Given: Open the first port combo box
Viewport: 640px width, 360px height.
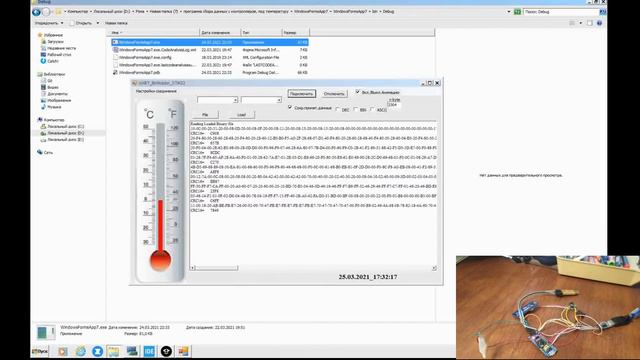Looking at the screenshot, I should pyautogui.click(x=217, y=100).
